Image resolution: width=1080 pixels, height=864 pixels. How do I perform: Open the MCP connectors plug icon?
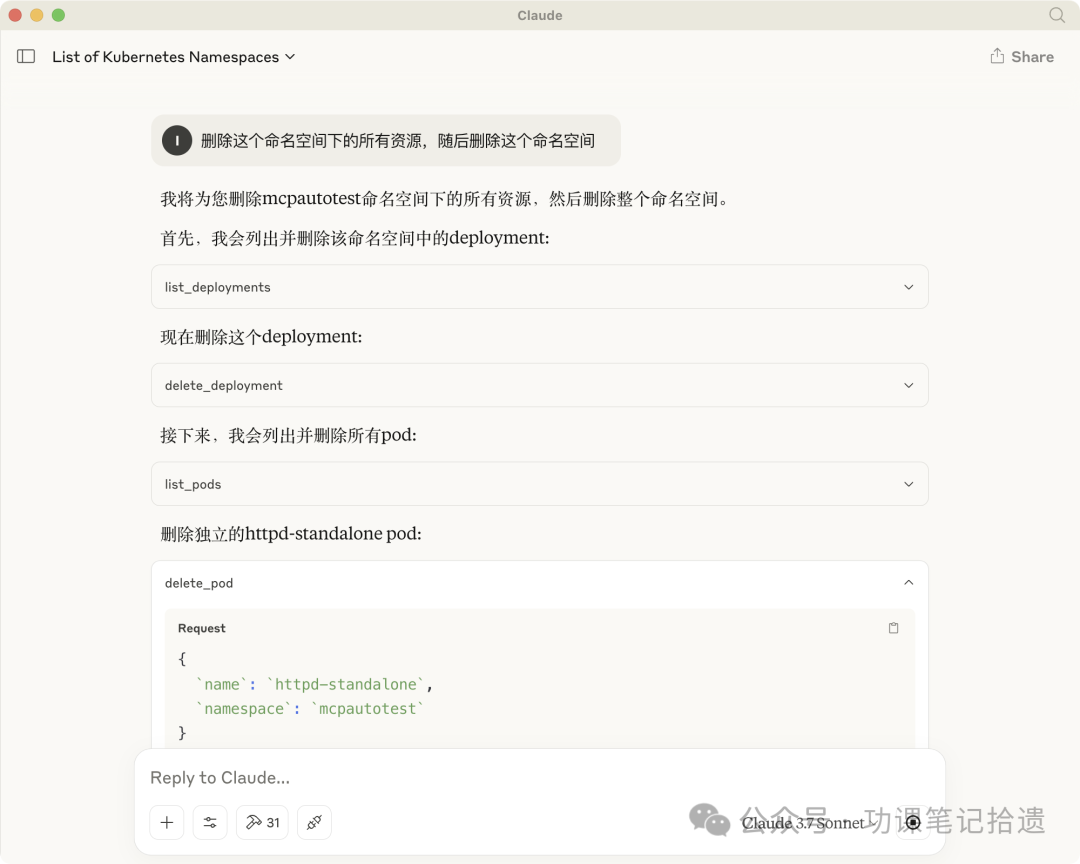pyautogui.click(x=314, y=822)
